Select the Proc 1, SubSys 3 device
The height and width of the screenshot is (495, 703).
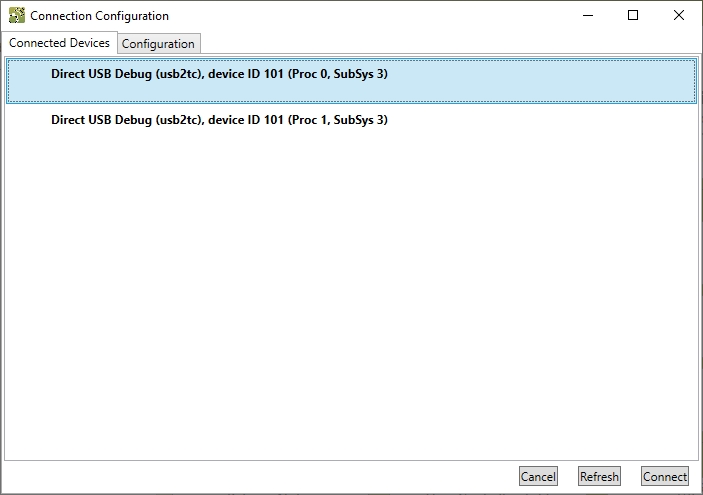tap(219, 120)
